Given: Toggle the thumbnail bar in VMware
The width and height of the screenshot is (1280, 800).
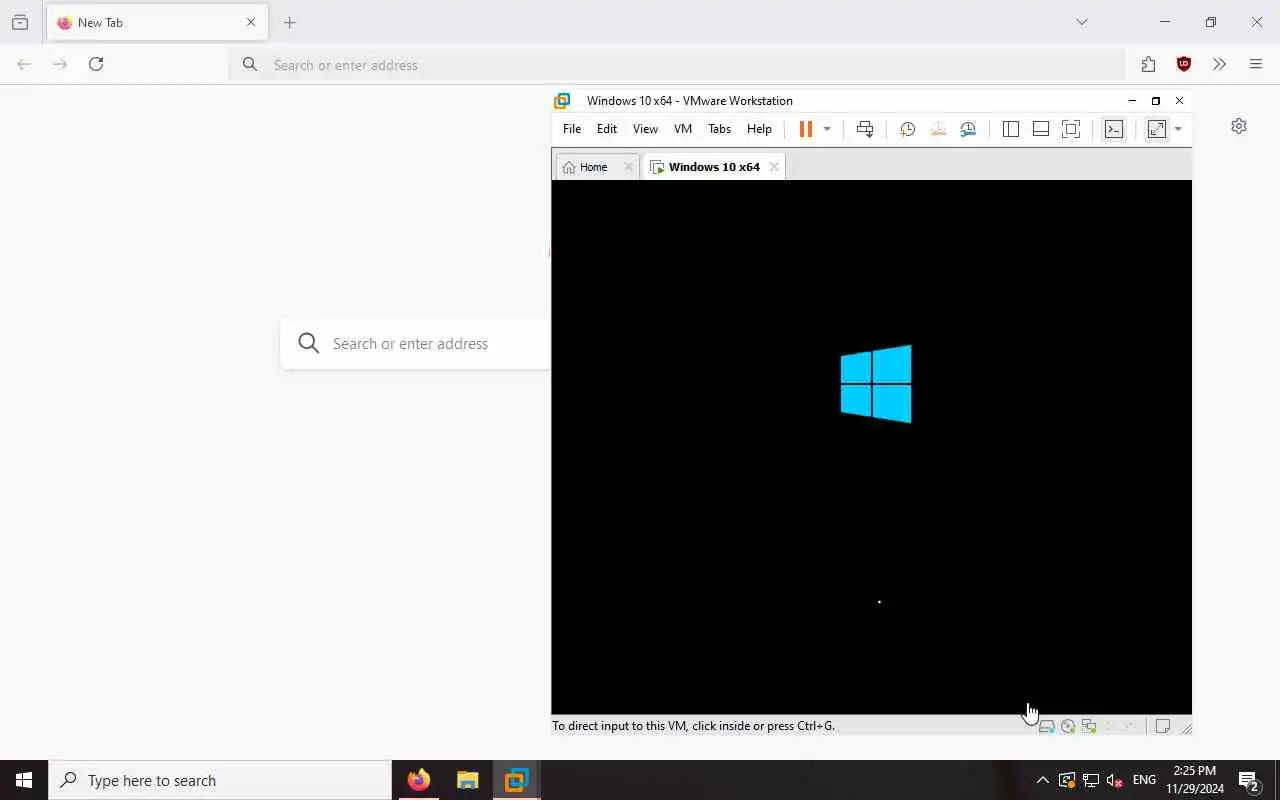Looking at the screenshot, I should pyautogui.click(x=1041, y=129).
